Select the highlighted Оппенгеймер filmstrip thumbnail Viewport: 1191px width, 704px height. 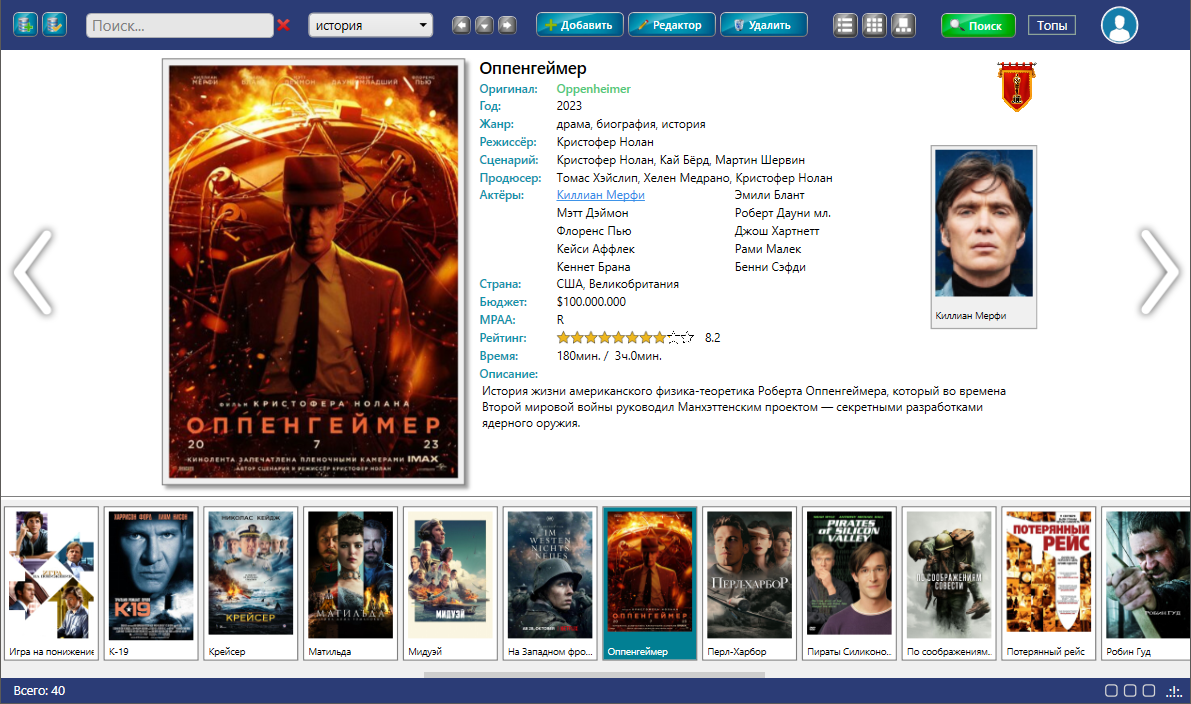click(x=649, y=583)
